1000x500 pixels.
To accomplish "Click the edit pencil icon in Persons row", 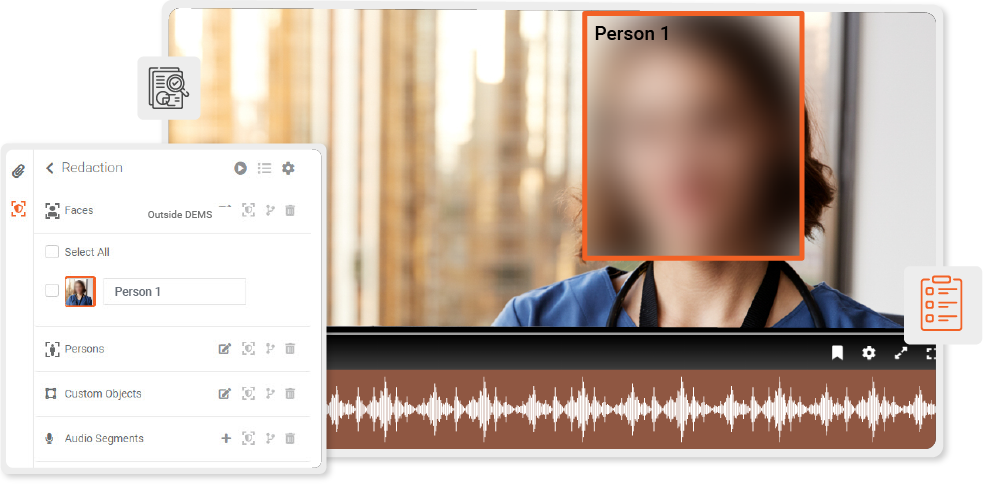I will pos(224,349).
